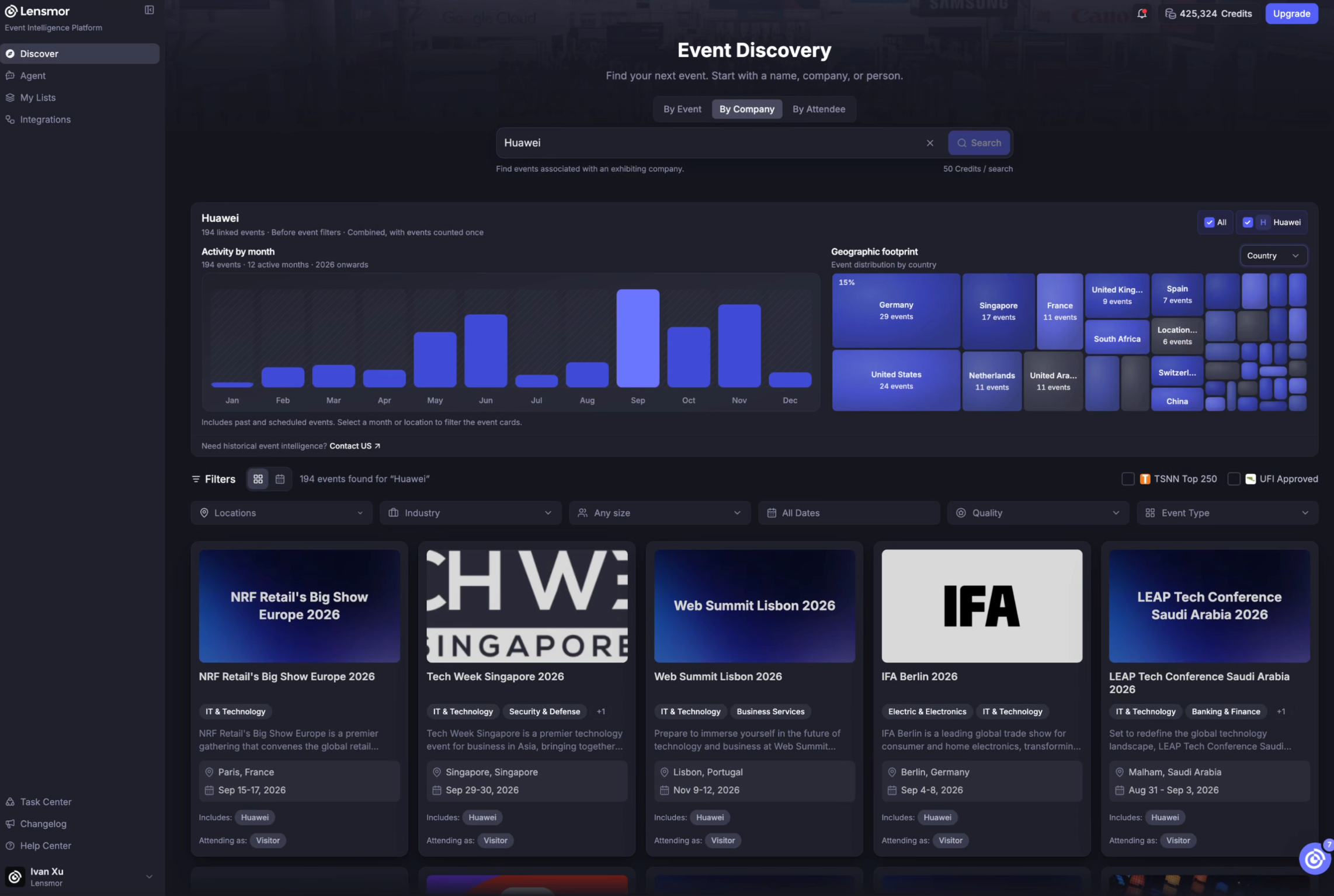Open the floating chat assistant icon

pos(1314,859)
